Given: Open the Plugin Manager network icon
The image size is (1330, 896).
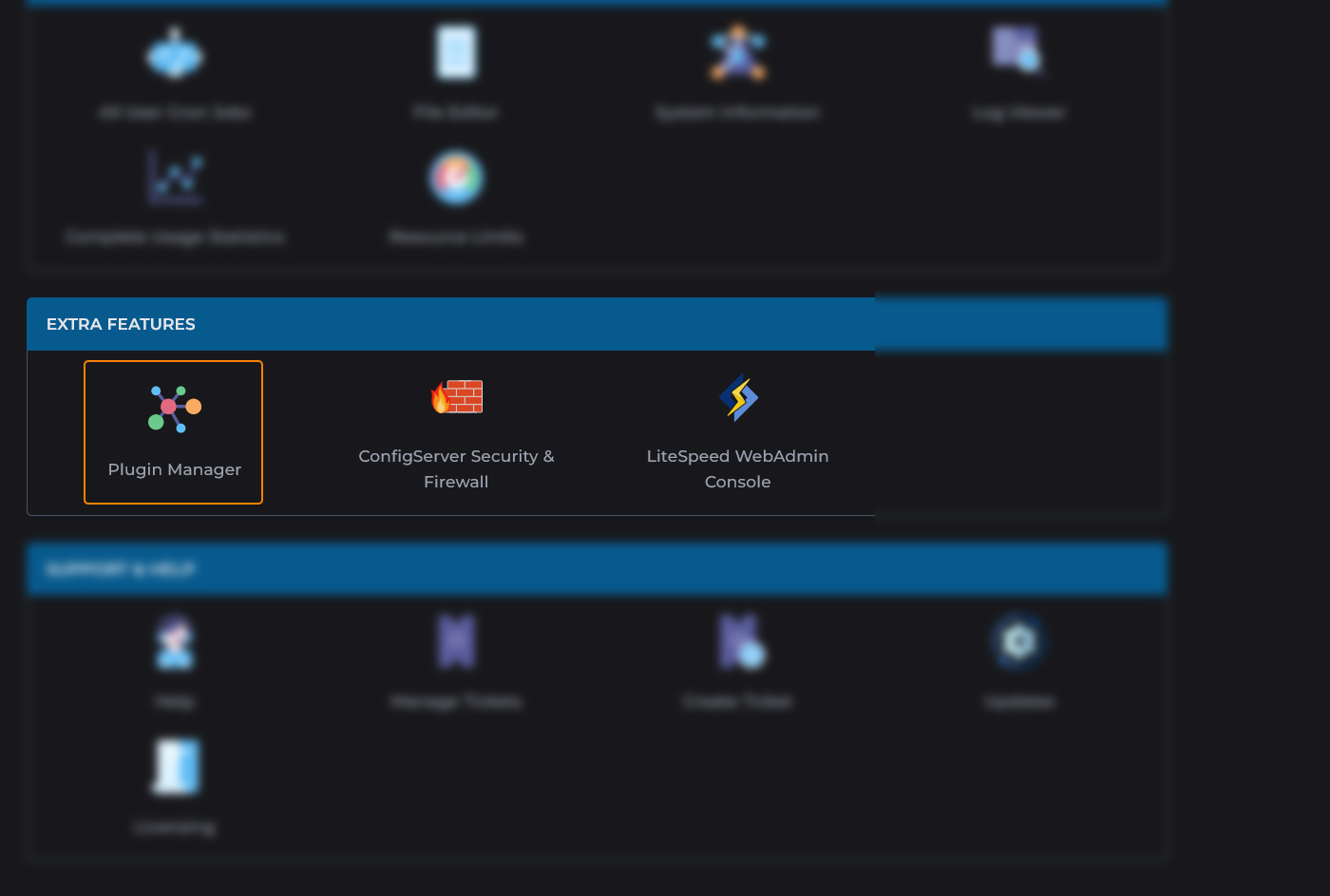Looking at the screenshot, I should pos(175,409).
